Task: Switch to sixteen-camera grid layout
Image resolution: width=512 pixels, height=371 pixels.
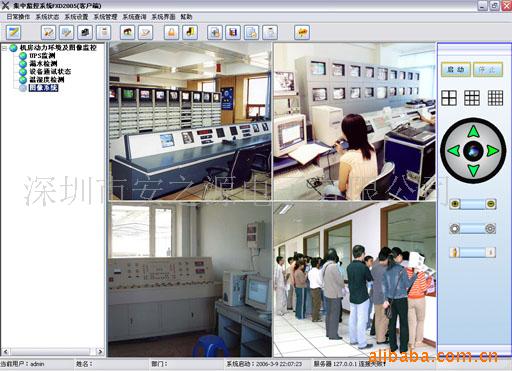Action: (x=495, y=98)
